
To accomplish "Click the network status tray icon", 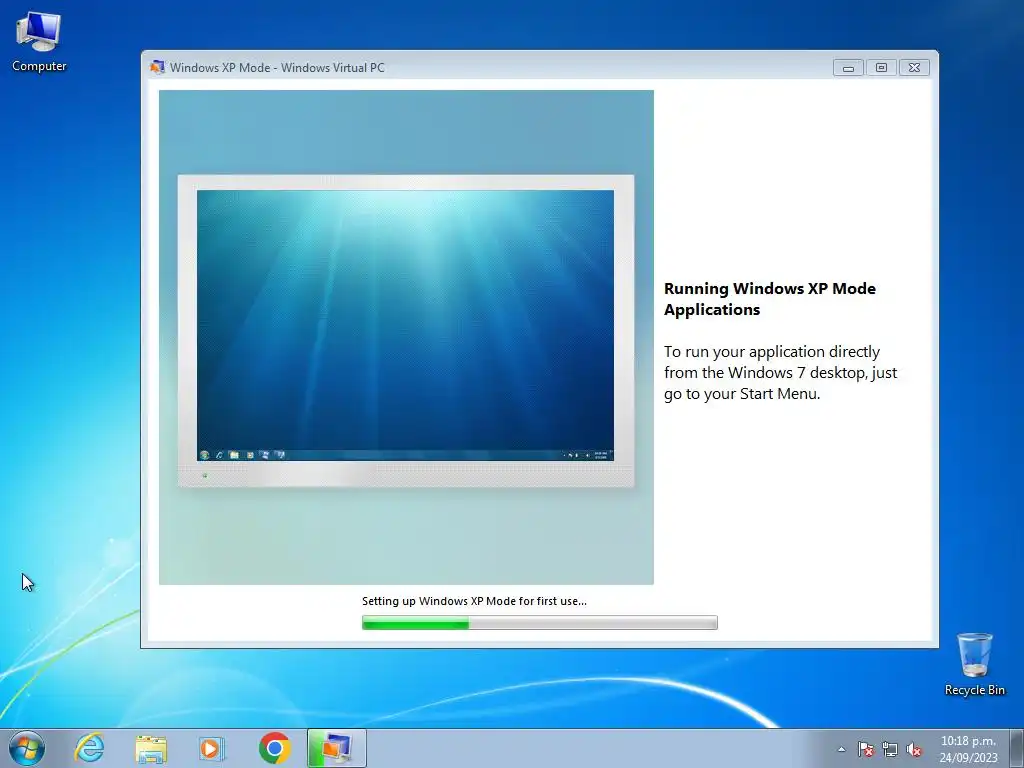I will pos(889,749).
